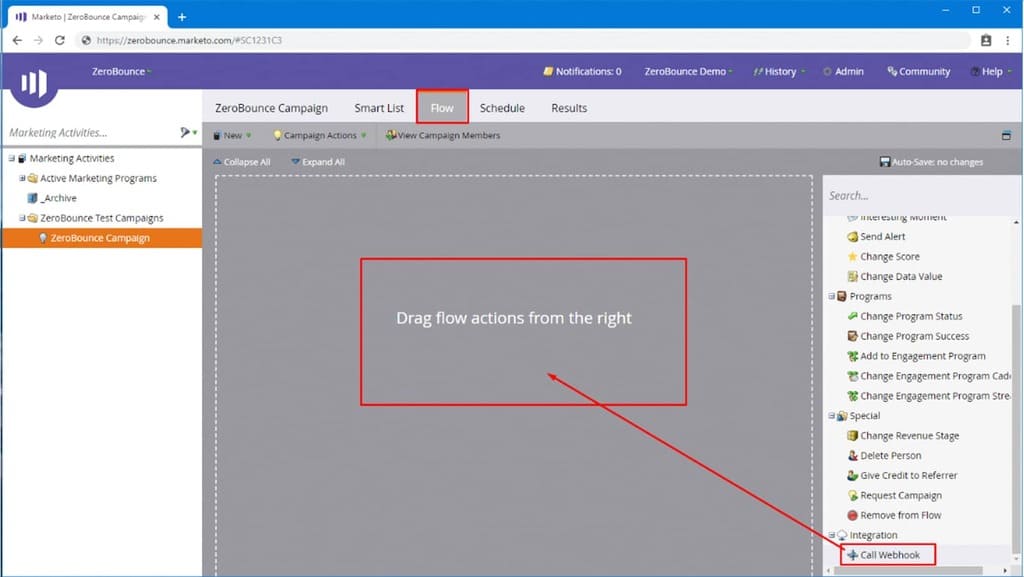
Task: Click the Request Campaign icon
Action: [852, 495]
